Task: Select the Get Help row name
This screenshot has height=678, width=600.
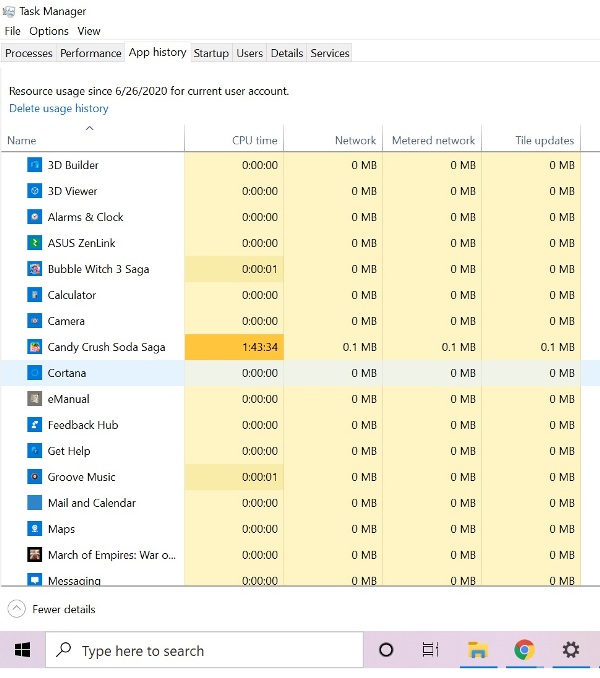Action: pyautogui.click(x=69, y=451)
